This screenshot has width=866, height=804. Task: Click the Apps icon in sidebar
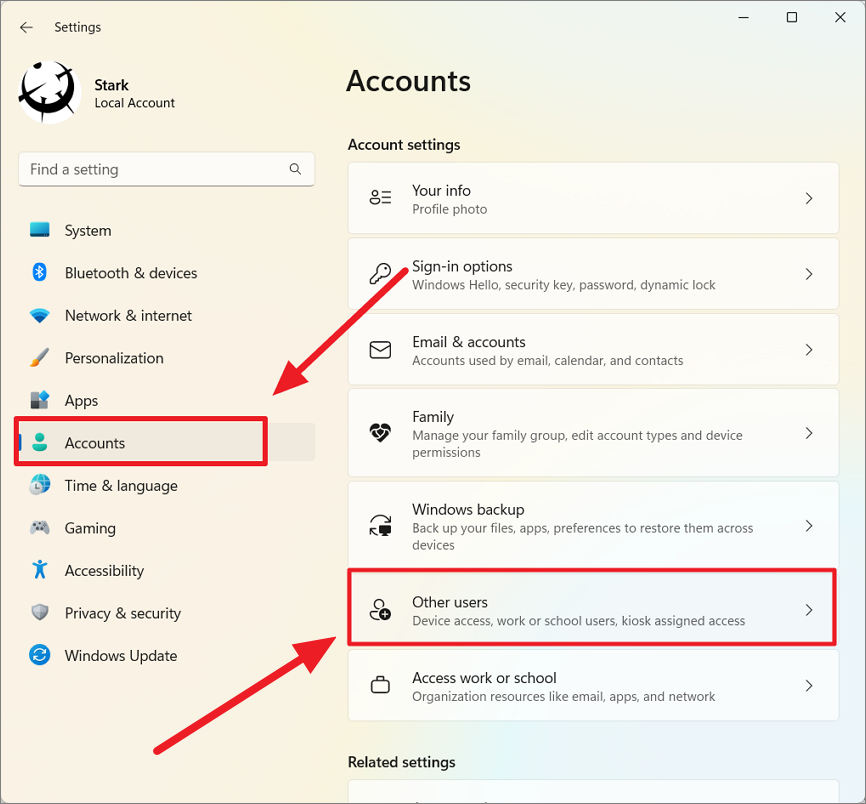40,400
